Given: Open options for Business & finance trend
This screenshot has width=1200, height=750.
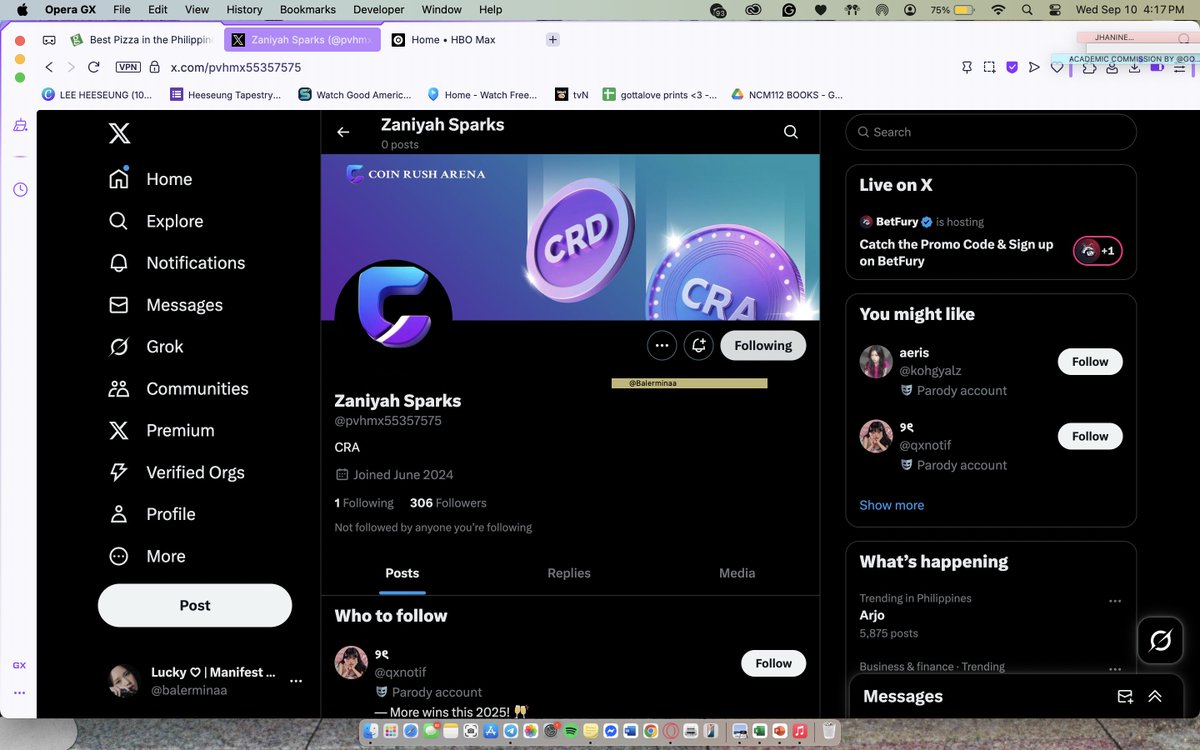Looking at the screenshot, I should pyautogui.click(x=1114, y=669).
